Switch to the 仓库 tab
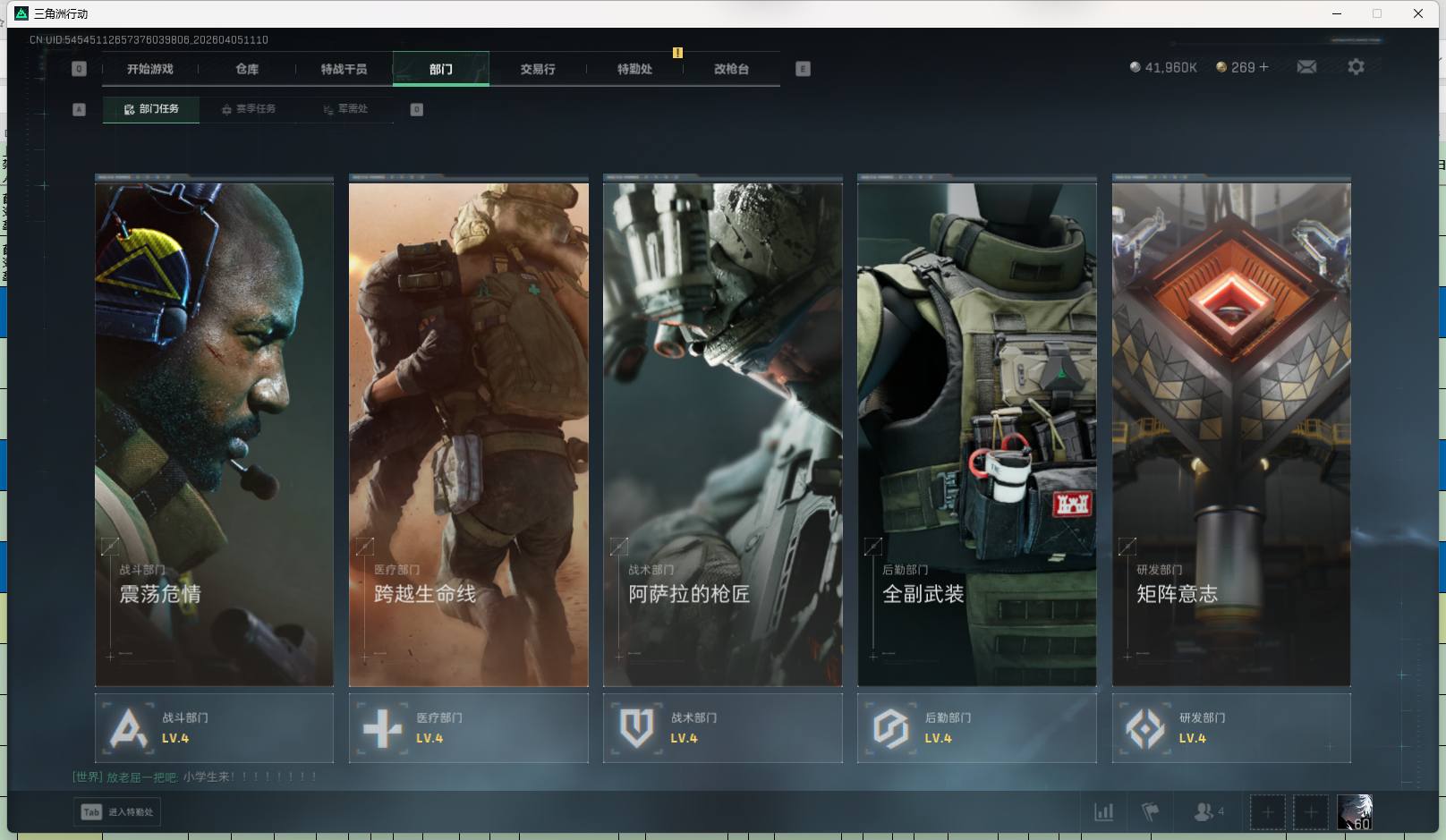Image resolution: width=1446 pixels, height=840 pixels. 247,69
